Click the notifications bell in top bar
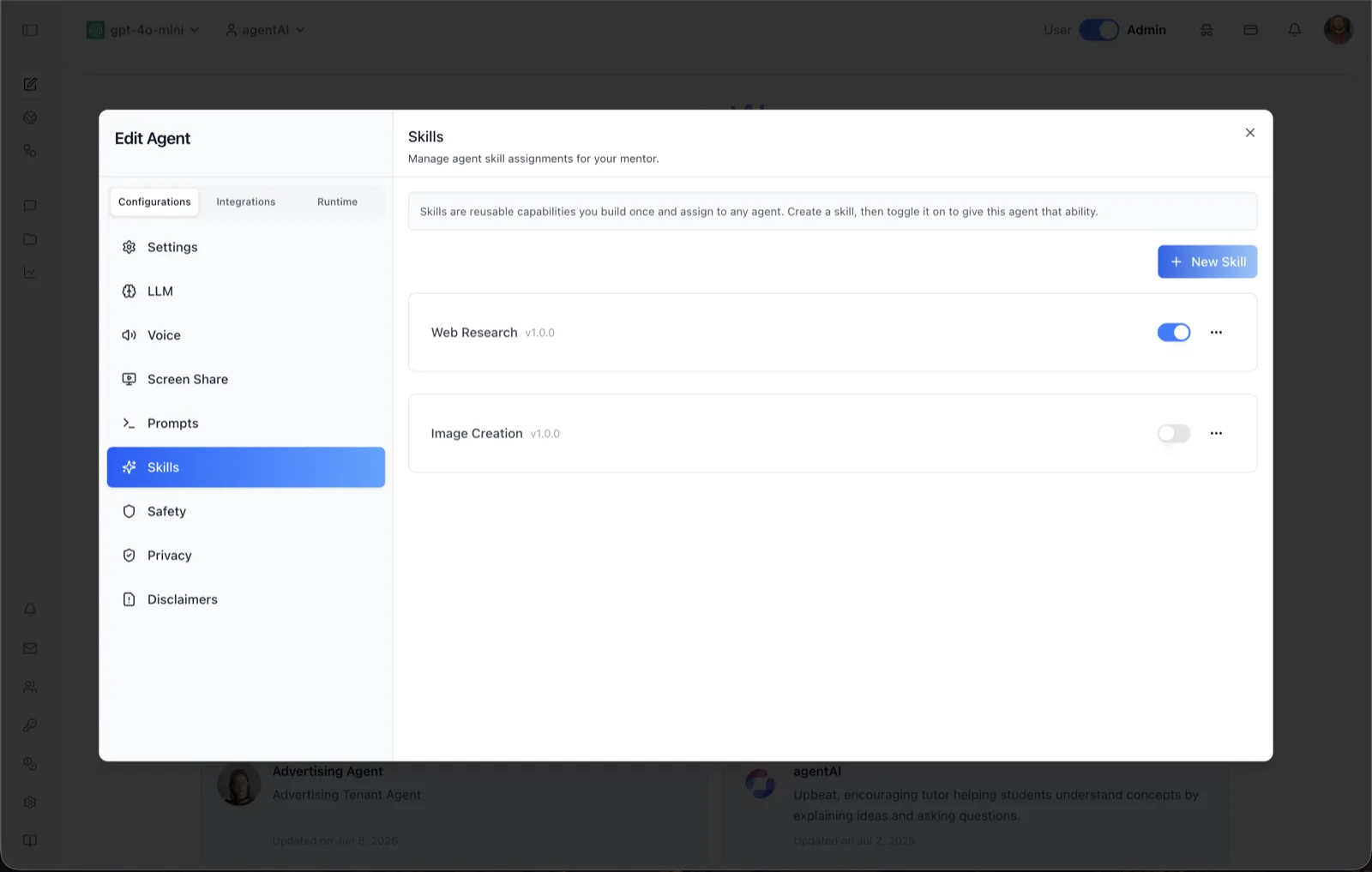 [1295, 30]
